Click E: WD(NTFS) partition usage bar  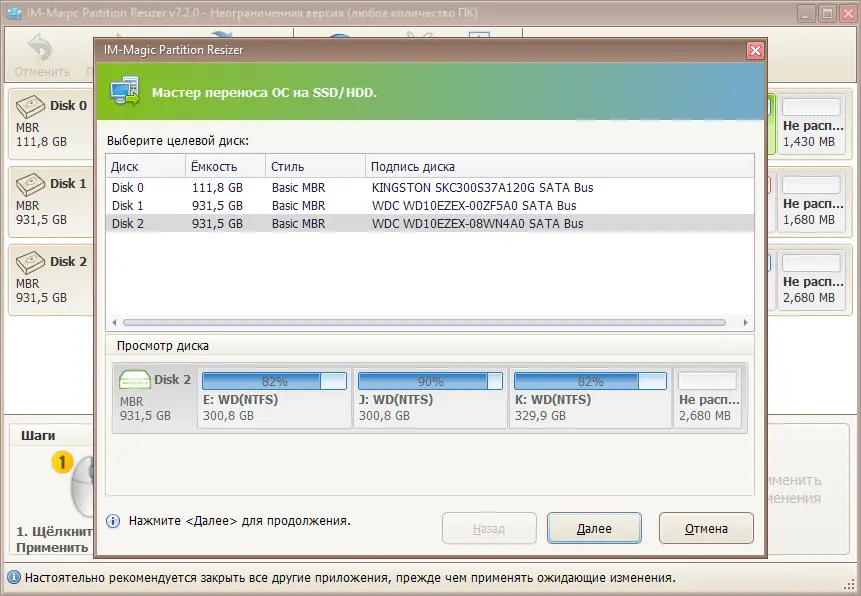click(275, 381)
